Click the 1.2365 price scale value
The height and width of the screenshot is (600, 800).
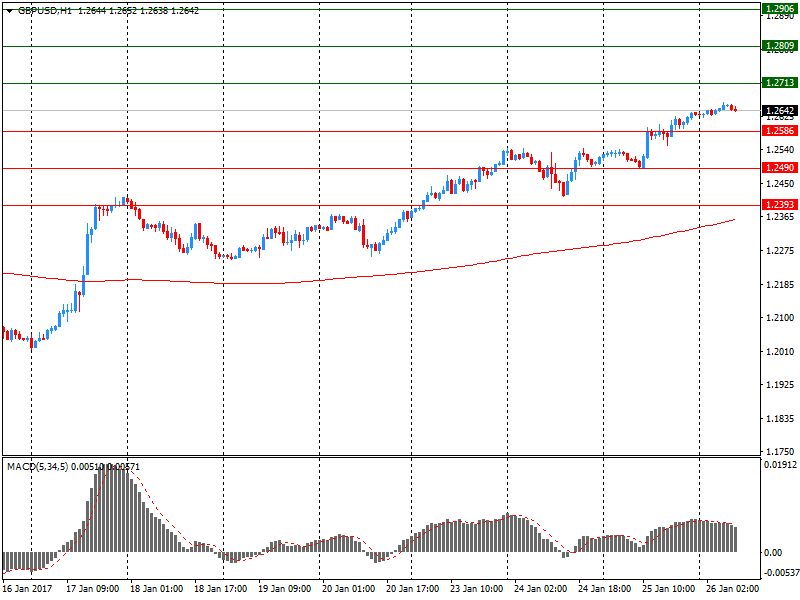pos(780,217)
